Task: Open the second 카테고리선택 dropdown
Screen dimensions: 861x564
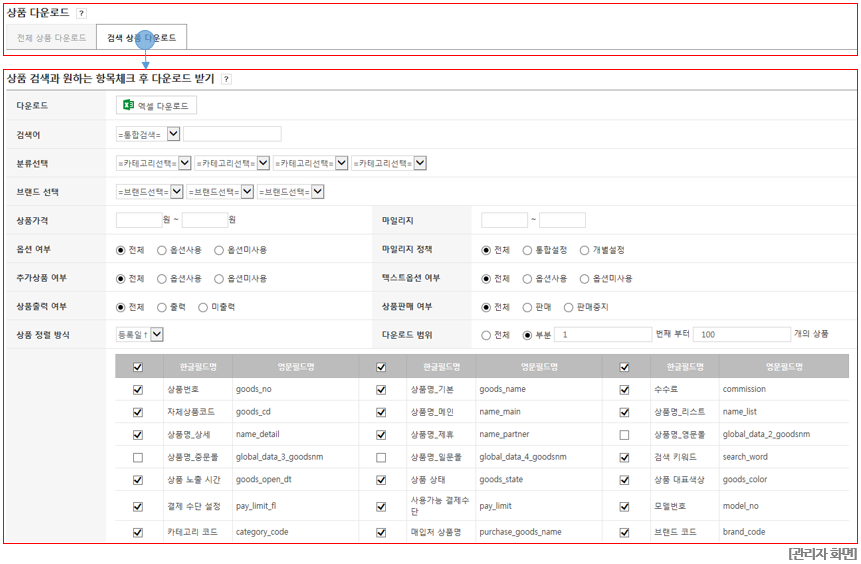Action: (x=232, y=163)
